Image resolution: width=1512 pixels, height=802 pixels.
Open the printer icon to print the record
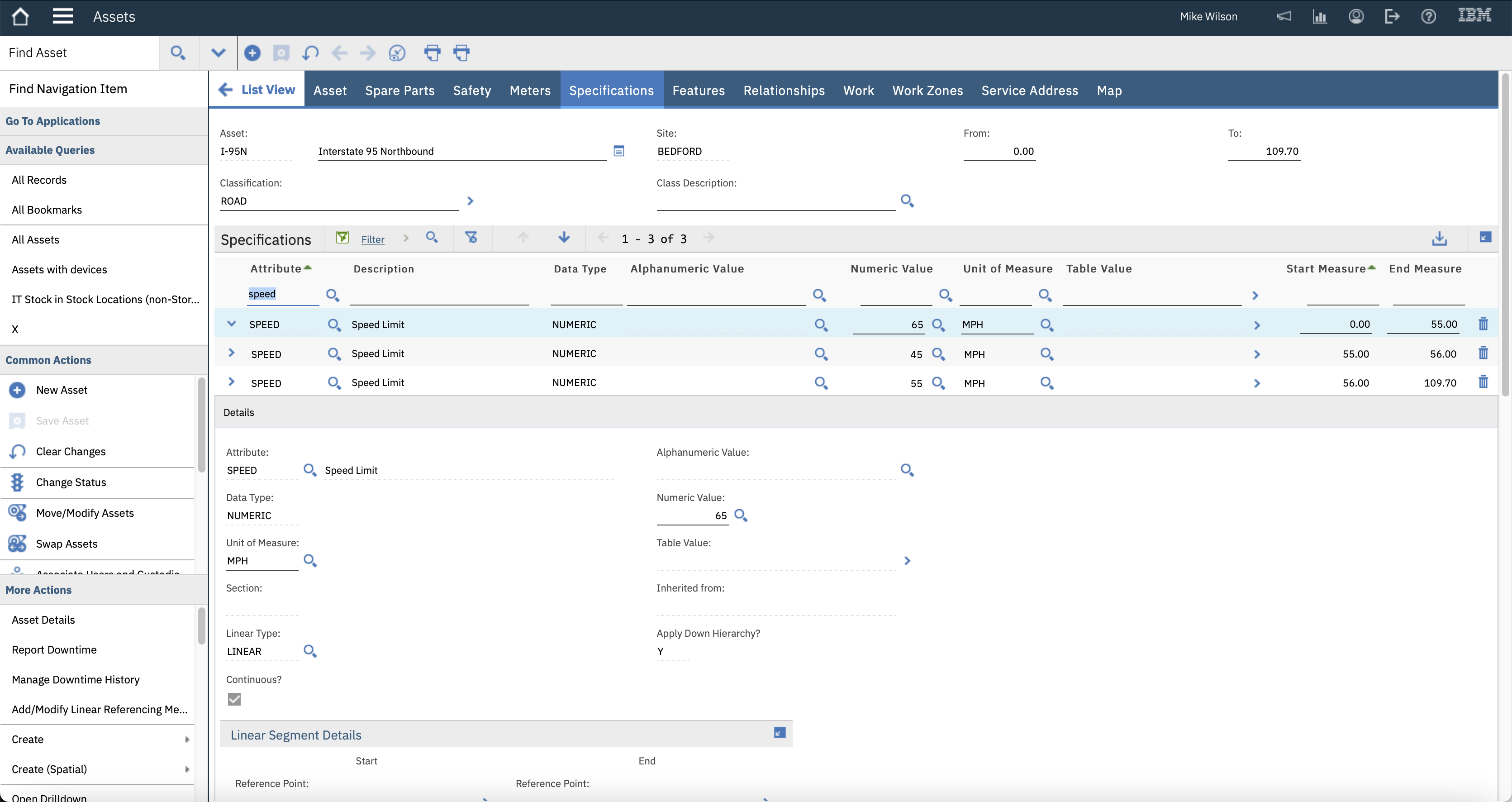433,53
